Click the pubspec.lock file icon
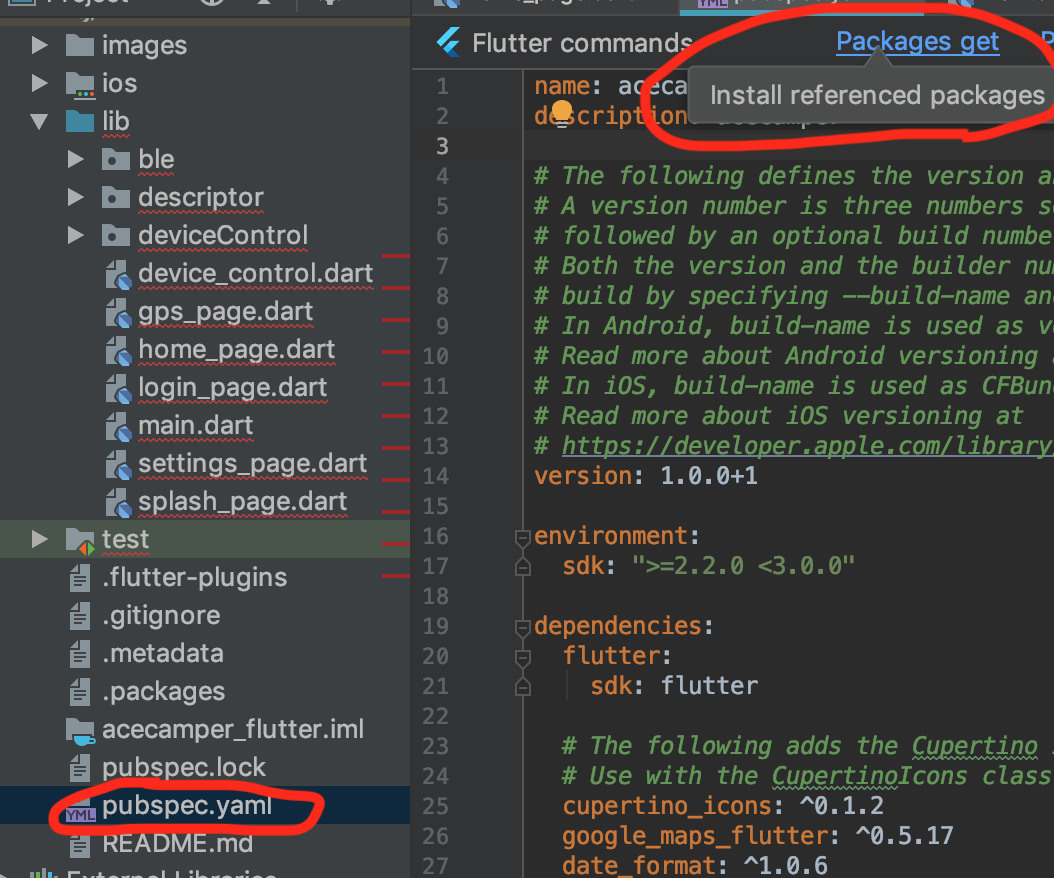This screenshot has width=1054, height=878. point(80,768)
